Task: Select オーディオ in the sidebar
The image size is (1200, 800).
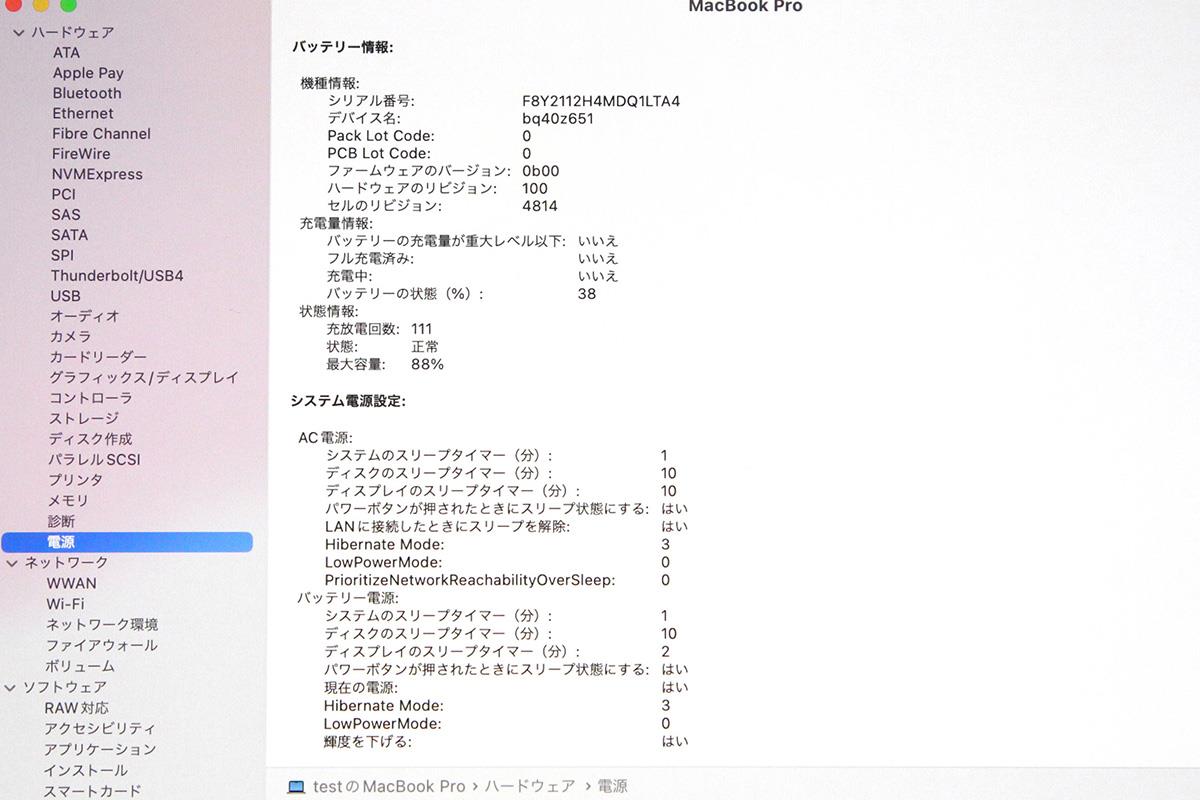Action: pos(85,316)
